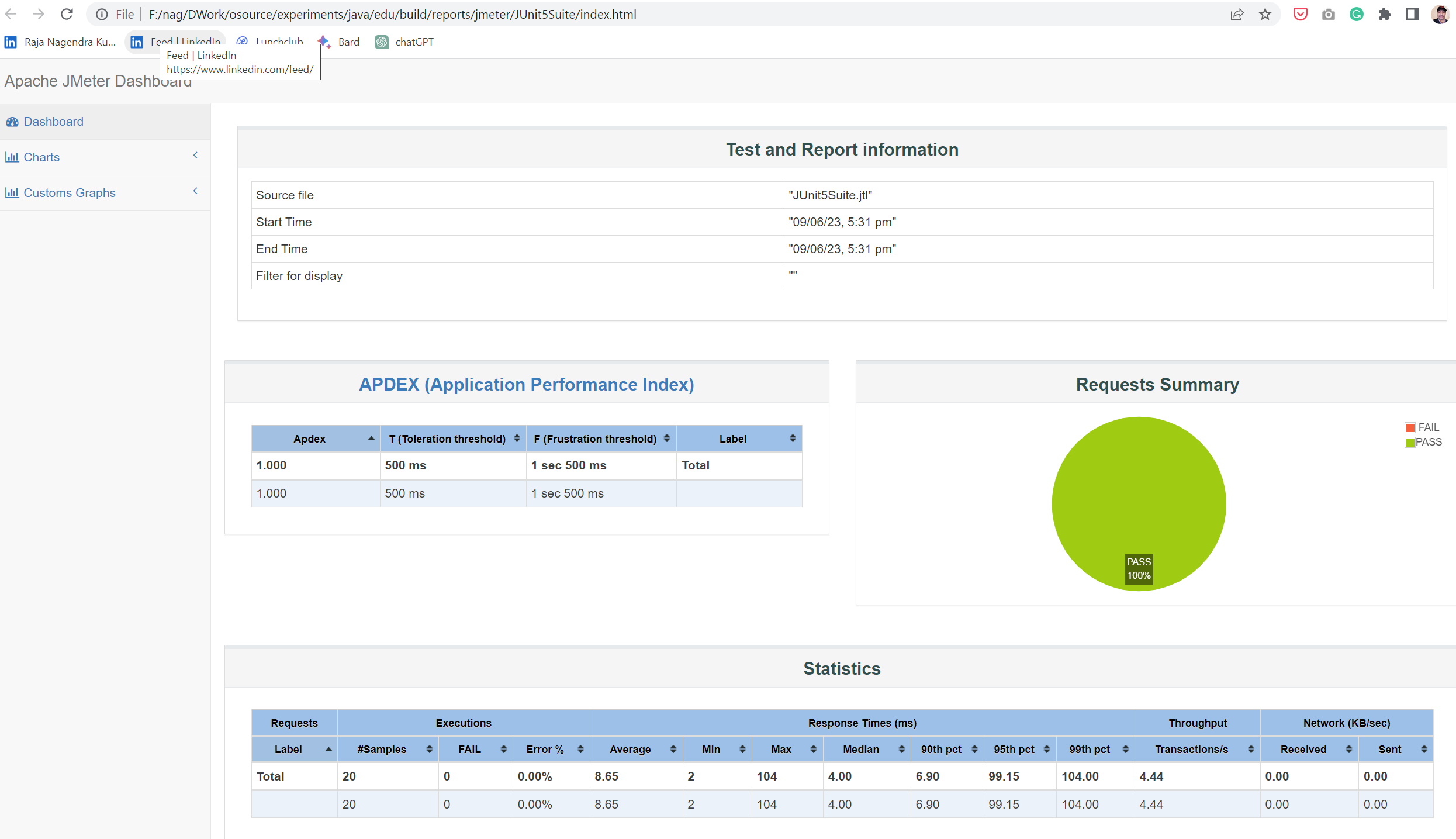Screen dimensions: 1456x839
Task: Click the sort arrows on the Label column
Action: pos(328,749)
